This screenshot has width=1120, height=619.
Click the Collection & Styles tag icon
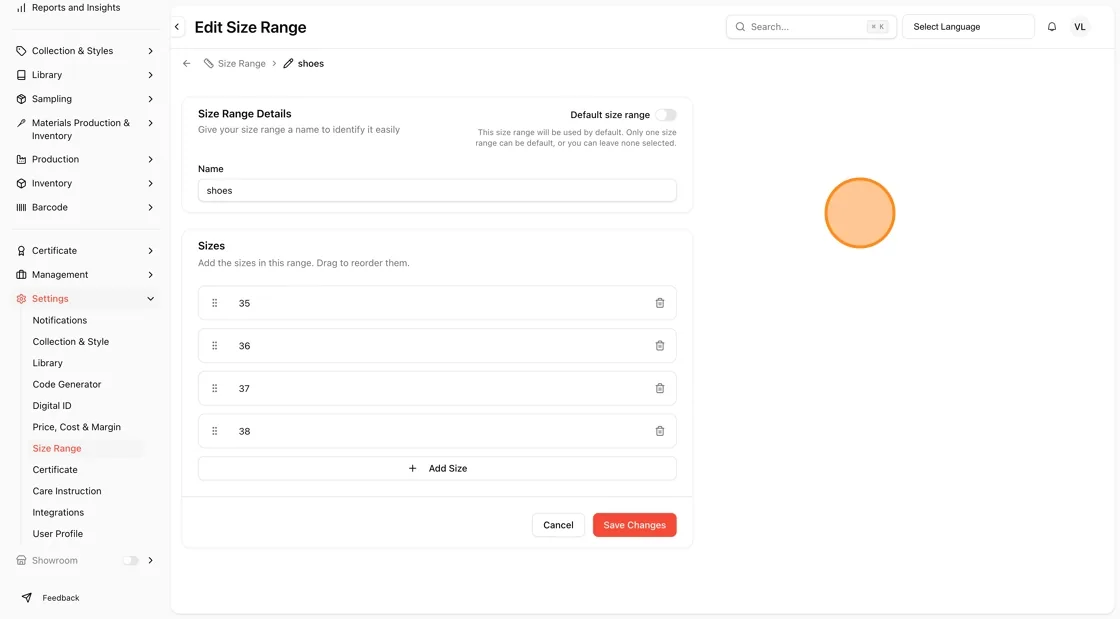(21, 51)
